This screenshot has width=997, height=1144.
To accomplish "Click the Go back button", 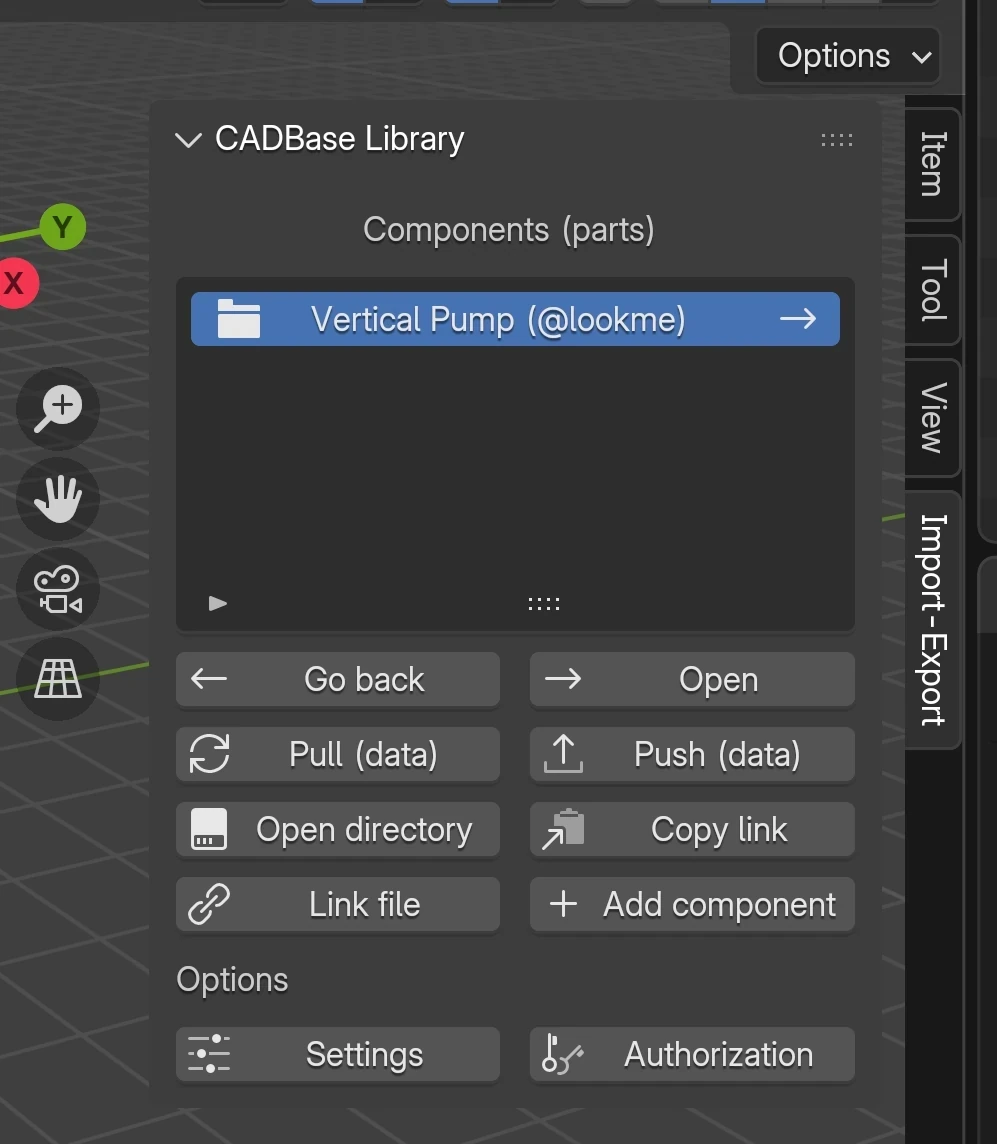I will tap(338, 679).
